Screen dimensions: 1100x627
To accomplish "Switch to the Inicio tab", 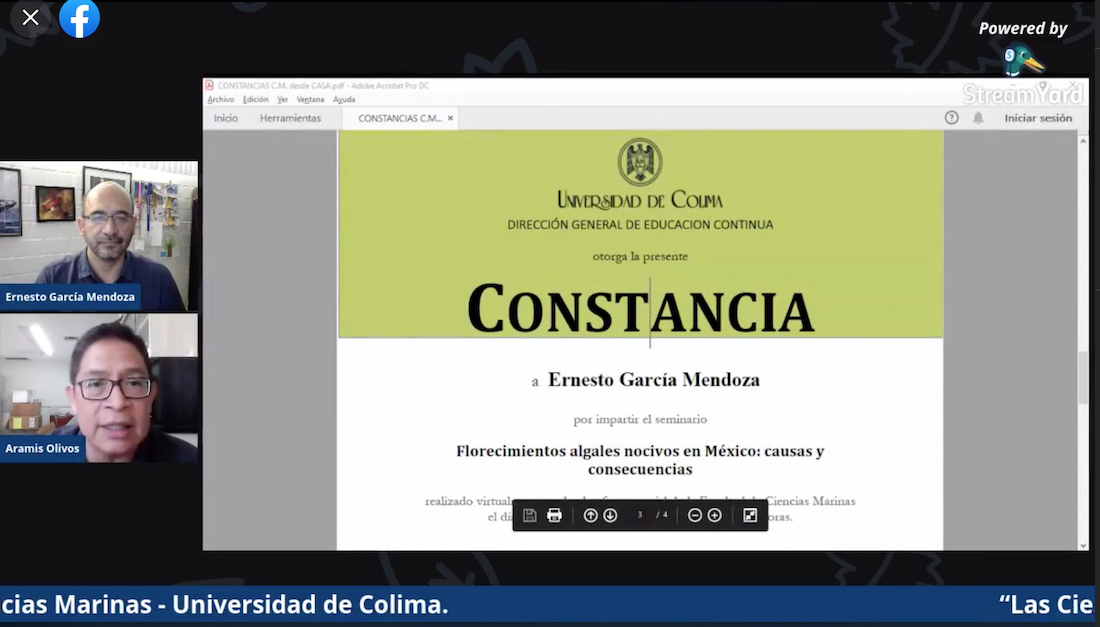I will 226,118.
